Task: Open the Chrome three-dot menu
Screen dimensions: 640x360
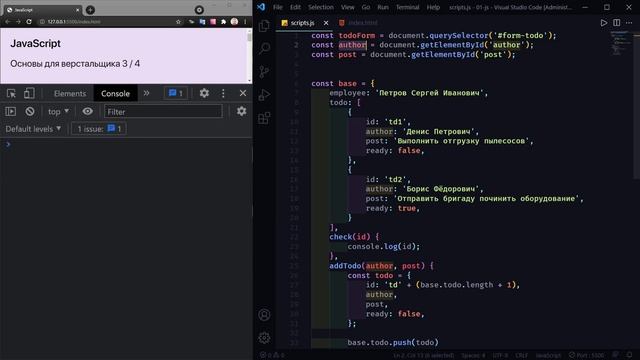Action: (245, 22)
